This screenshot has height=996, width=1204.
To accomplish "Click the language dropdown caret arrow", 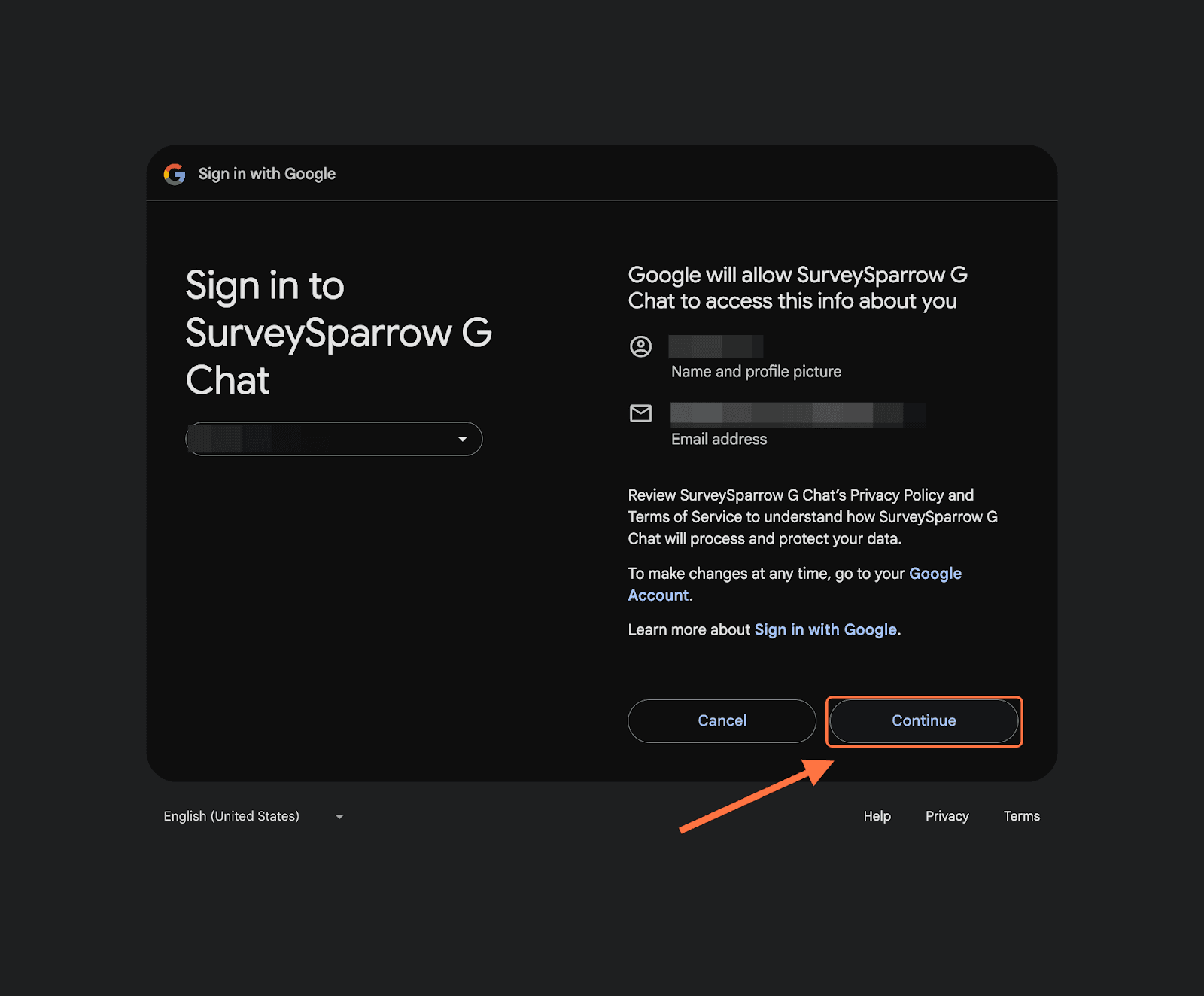I will pos(339,817).
